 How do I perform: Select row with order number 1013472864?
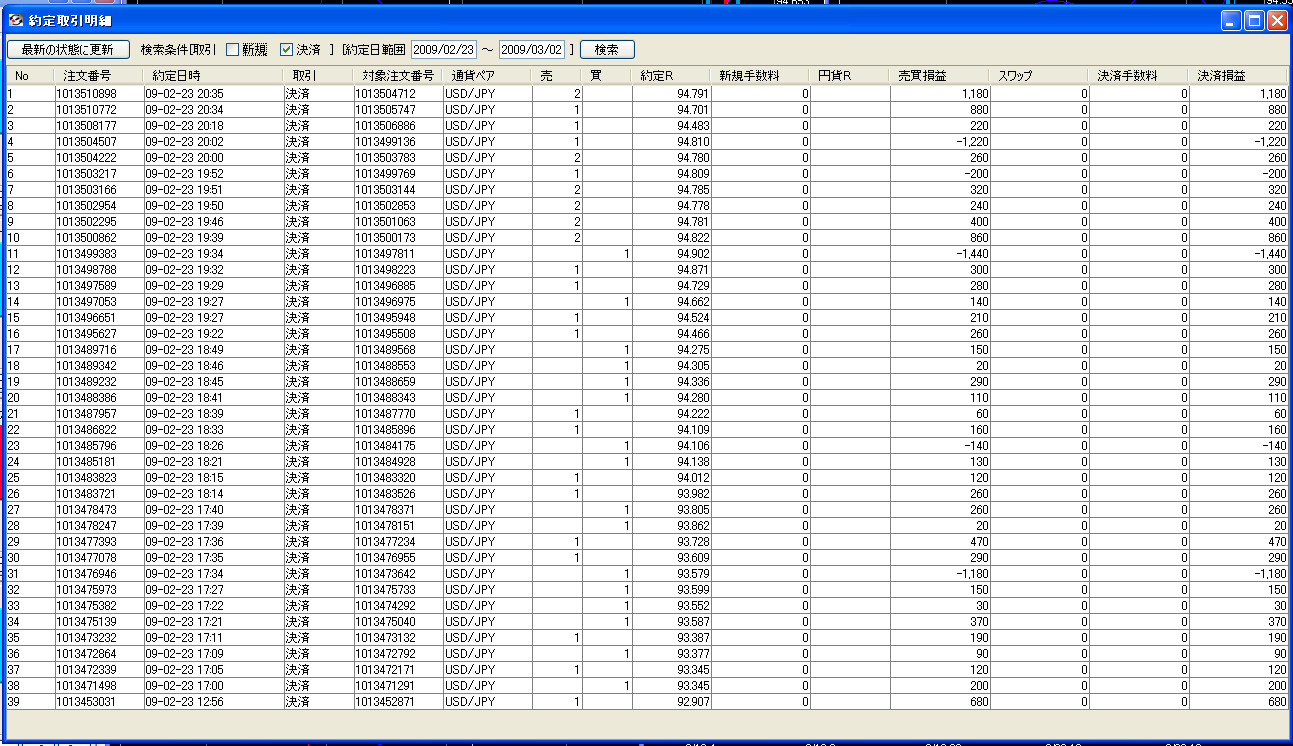646,653
